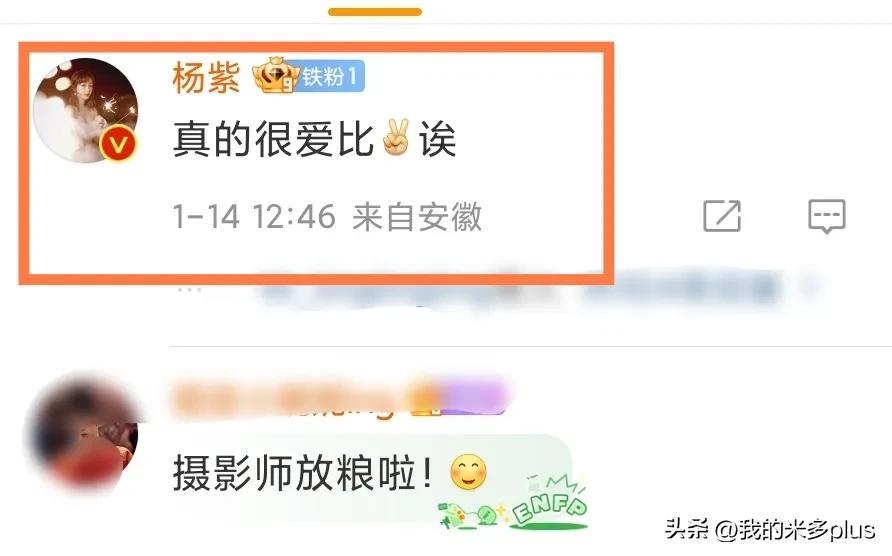Viewport: 892px width, 556px height.
Task: Open 杨紫's profile avatar
Action: coord(85,110)
